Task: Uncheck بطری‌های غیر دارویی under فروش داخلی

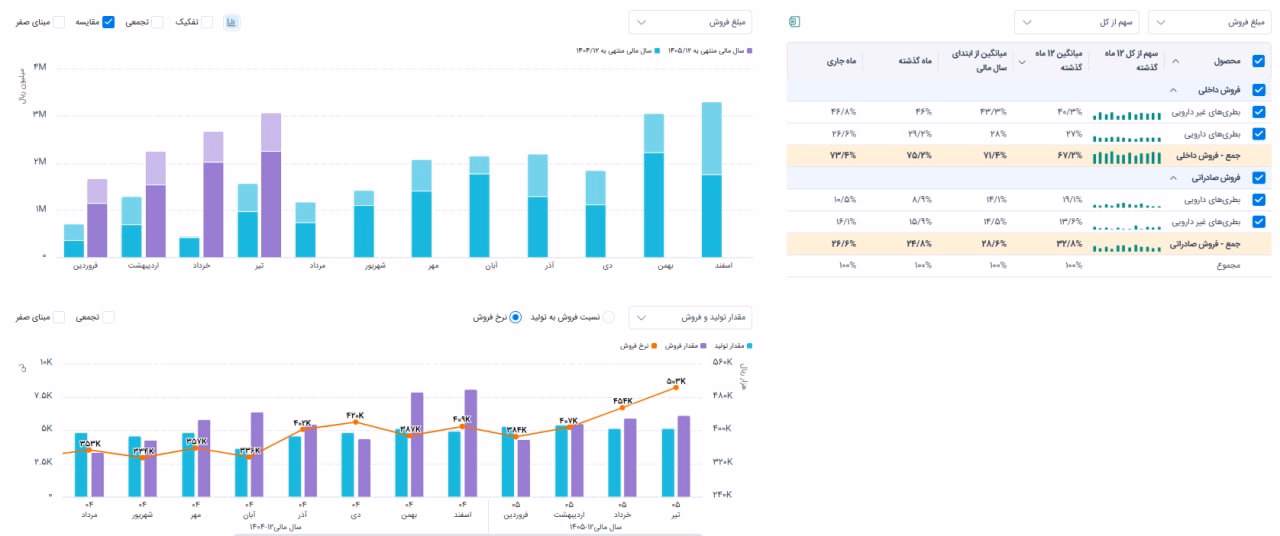Action: pos(1258,112)
